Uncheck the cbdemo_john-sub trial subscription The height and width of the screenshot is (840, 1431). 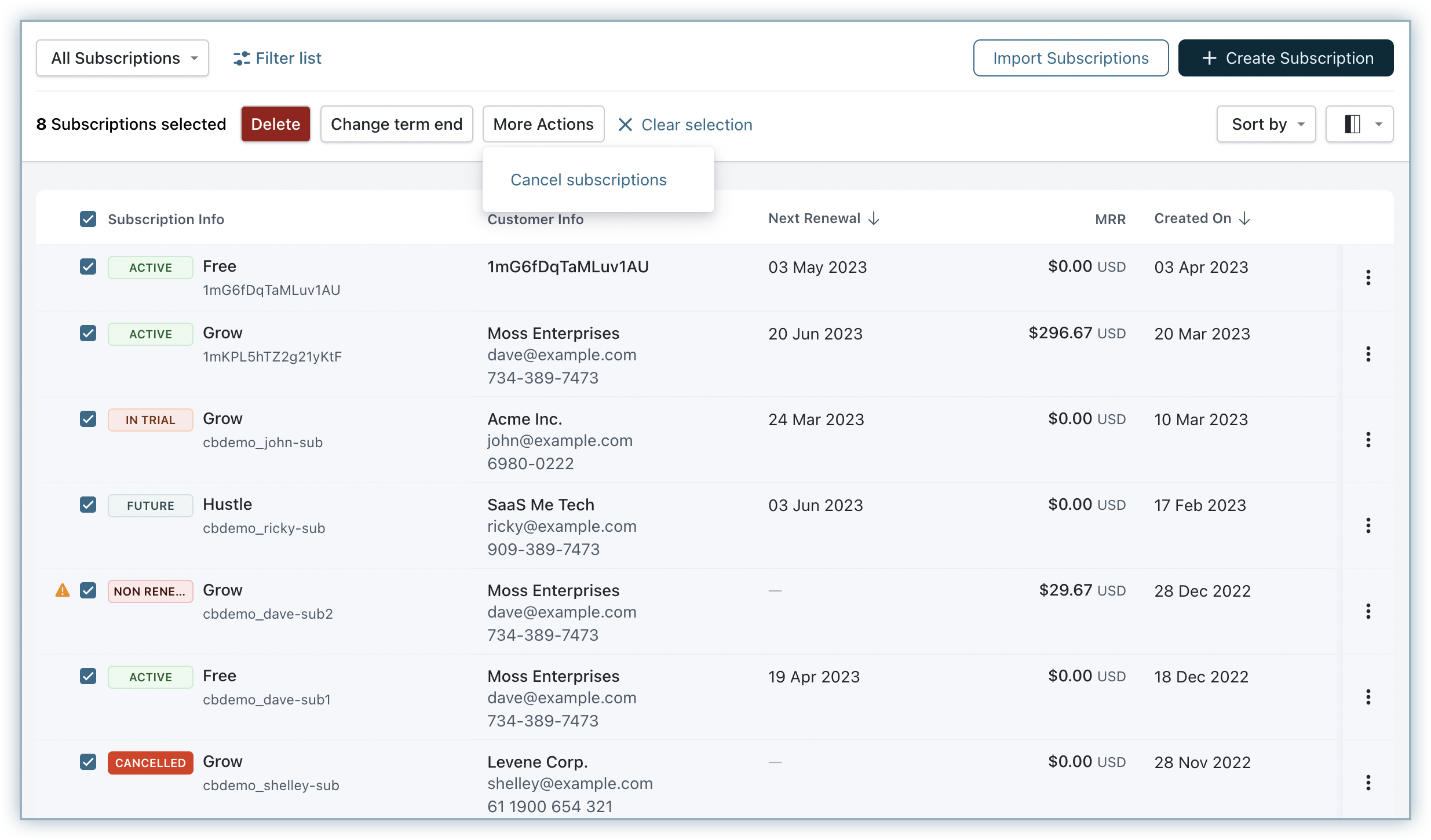88,419
